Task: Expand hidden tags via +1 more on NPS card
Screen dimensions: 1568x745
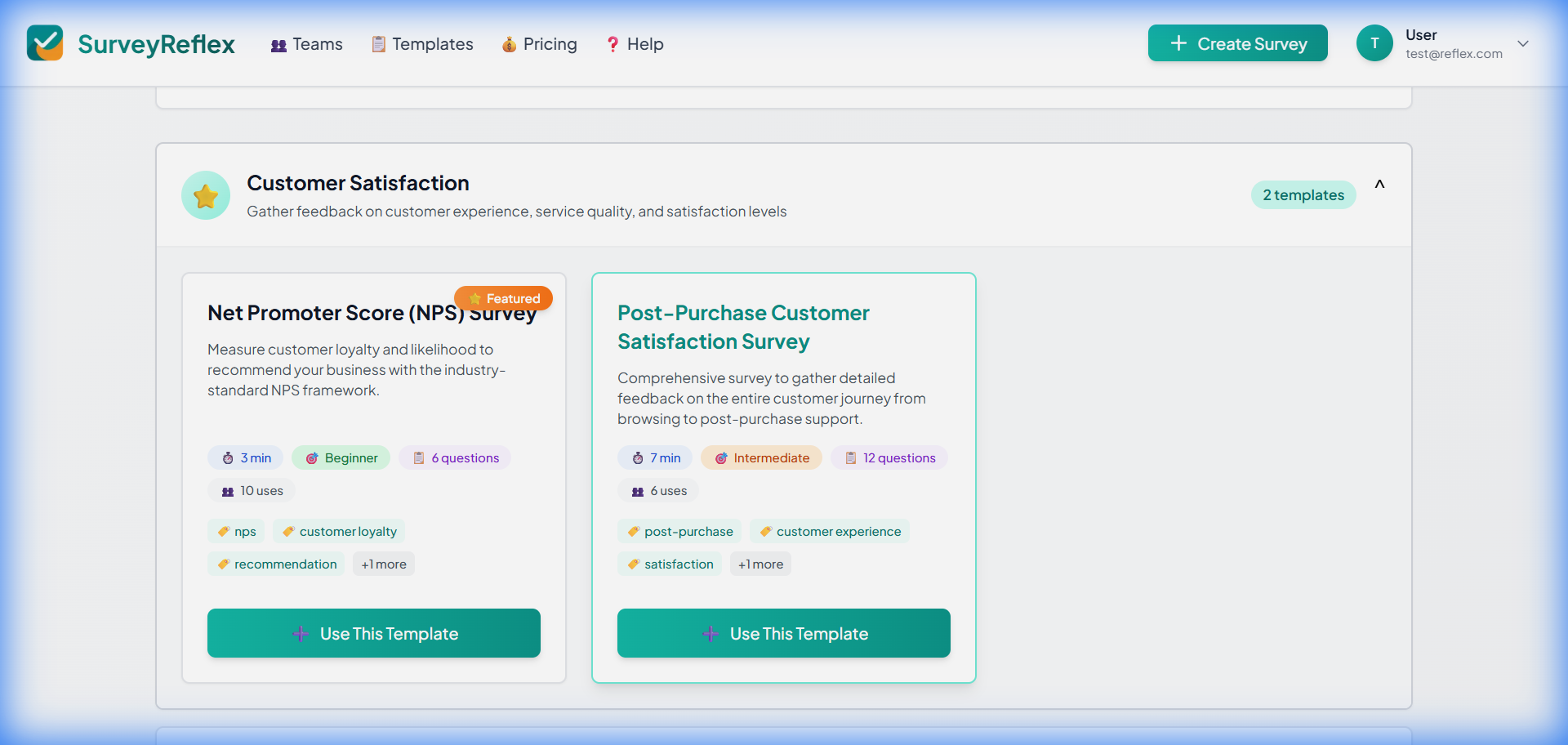Action: 384,564
